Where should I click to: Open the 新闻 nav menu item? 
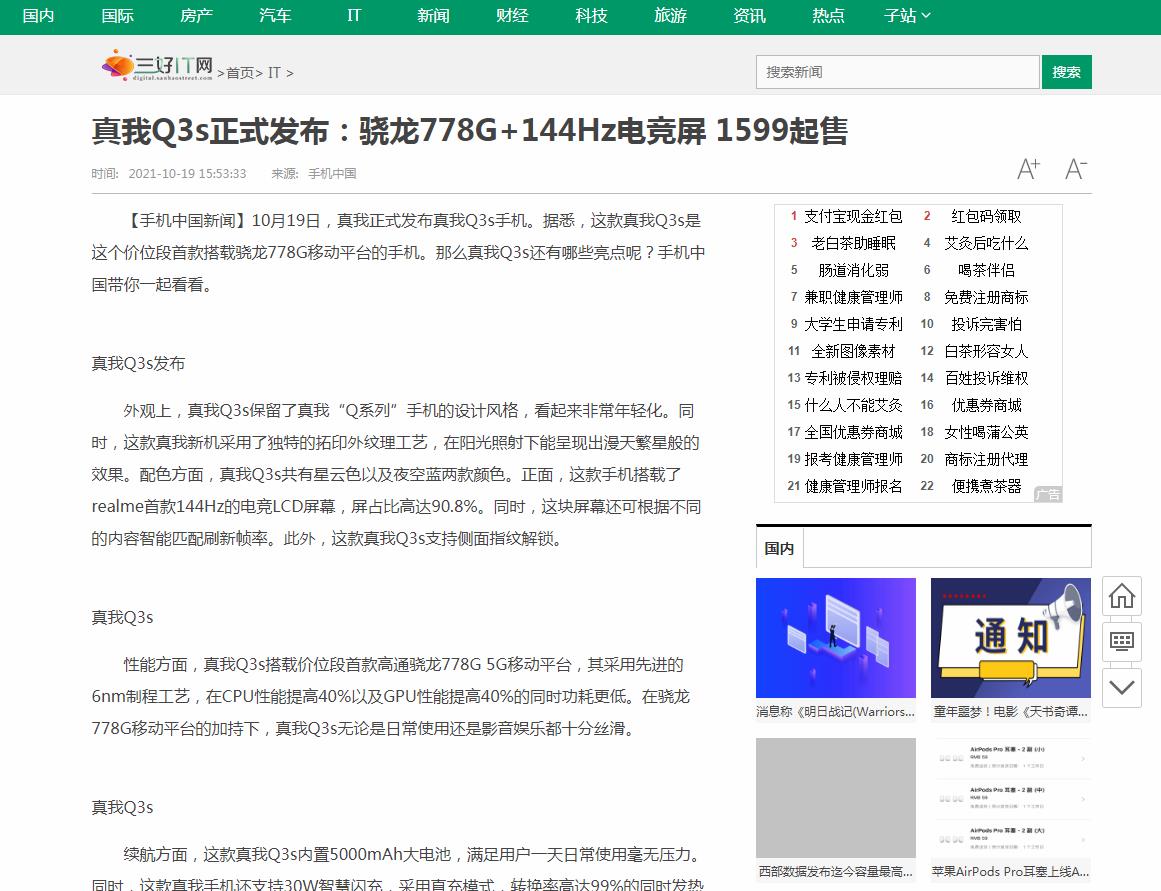tap(433, 16)
